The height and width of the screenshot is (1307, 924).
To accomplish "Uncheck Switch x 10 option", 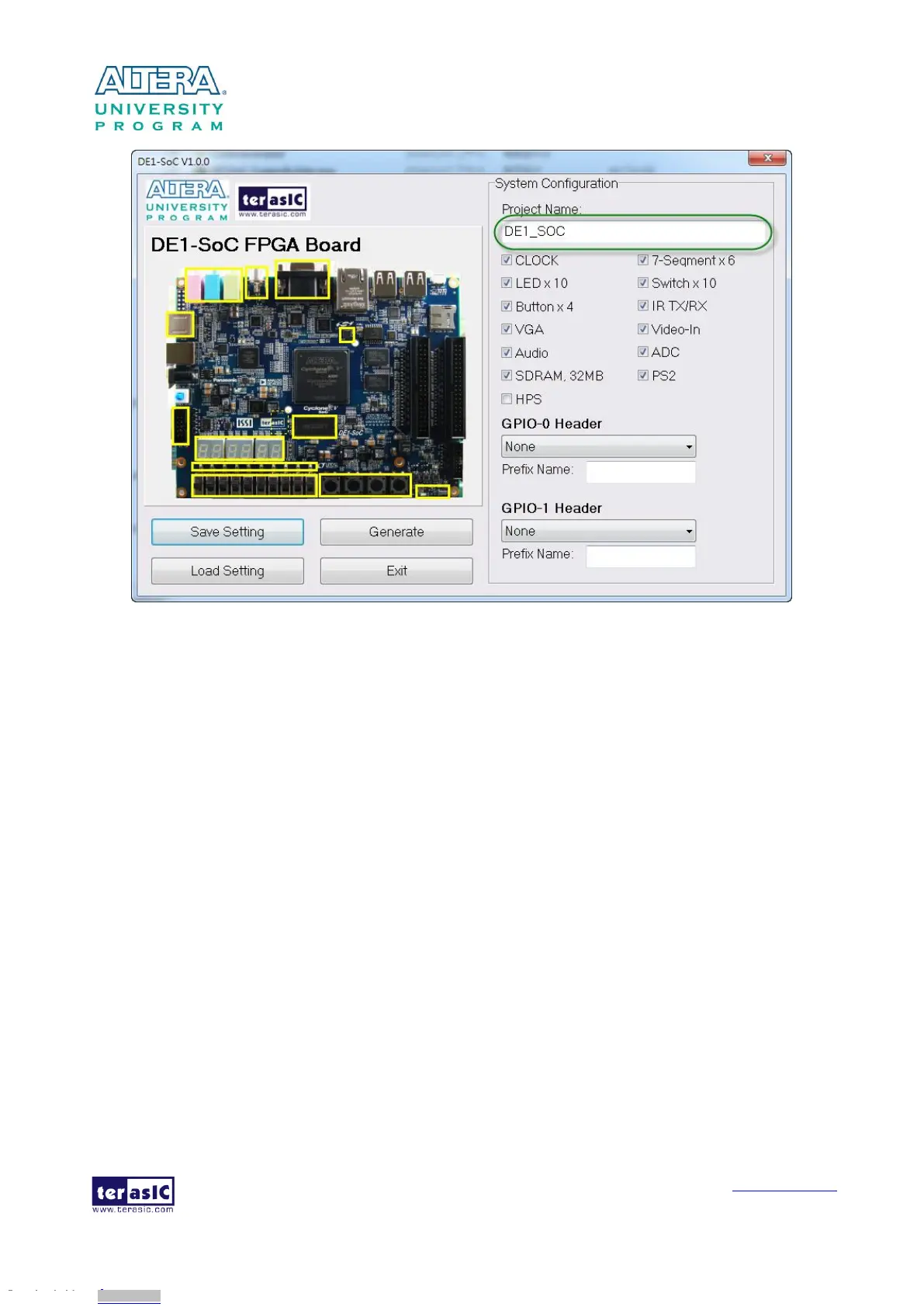I will [643, 283].
